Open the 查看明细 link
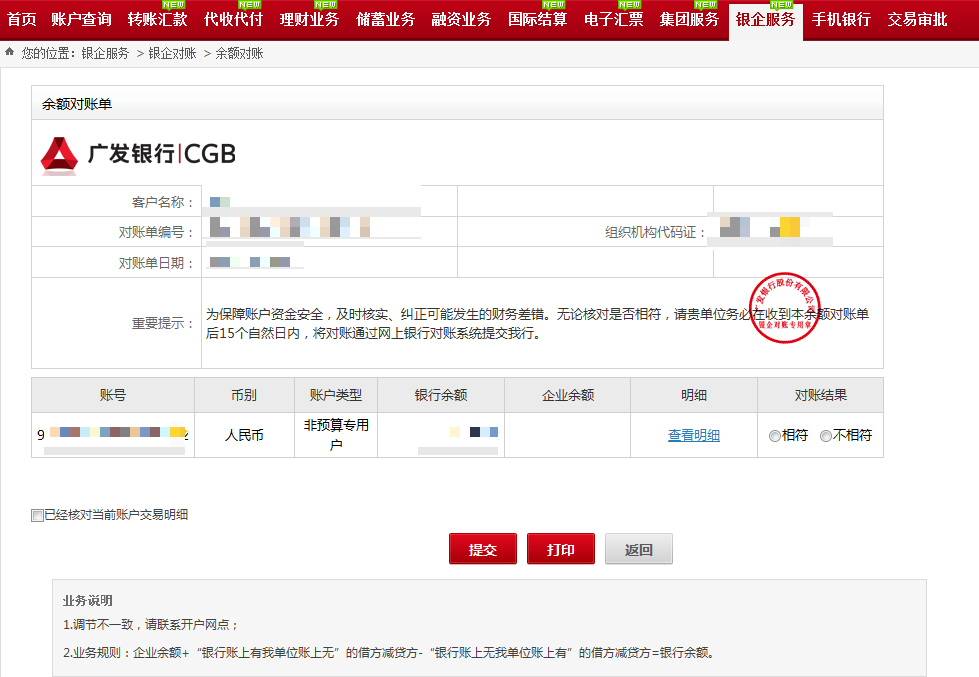 pos(694,435)
